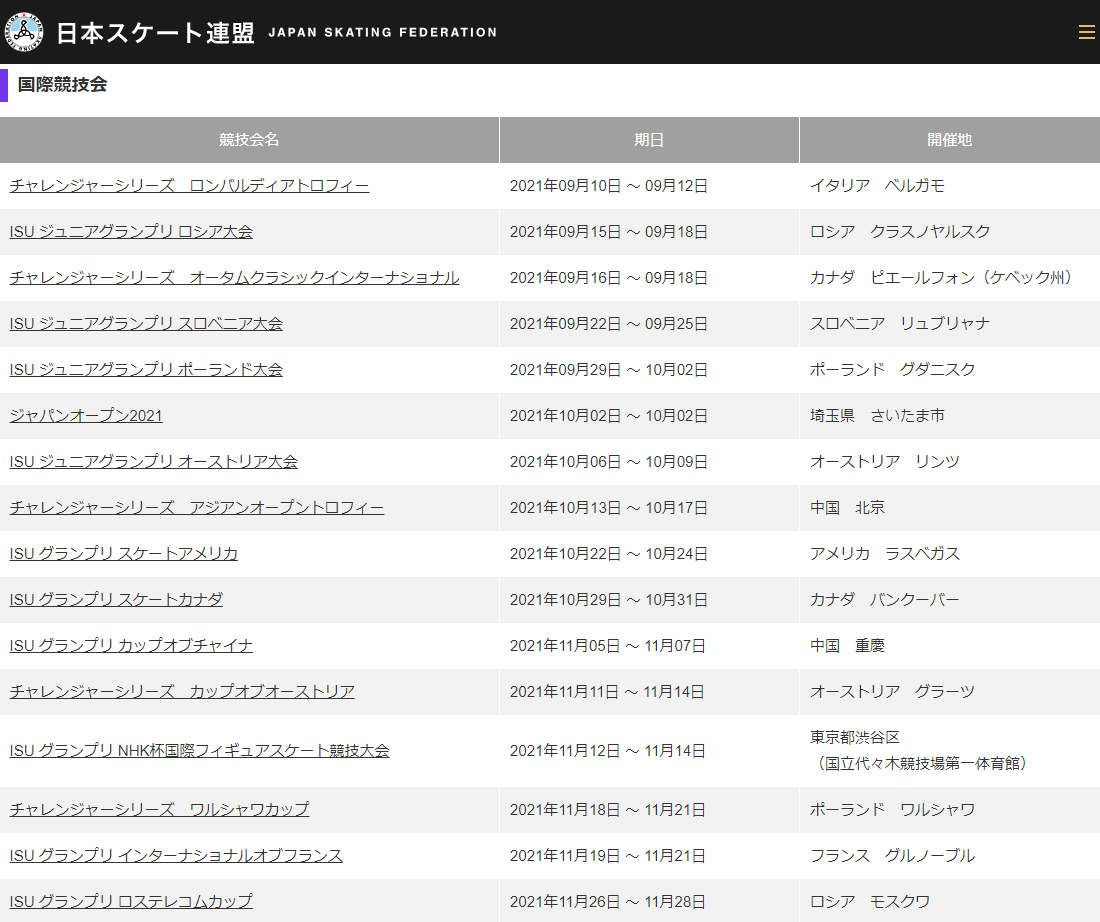This screenshot has height=922, width=1100.
Task: Select date 2021年11月18日 ～ 11月21日
Action: point(608,810)
